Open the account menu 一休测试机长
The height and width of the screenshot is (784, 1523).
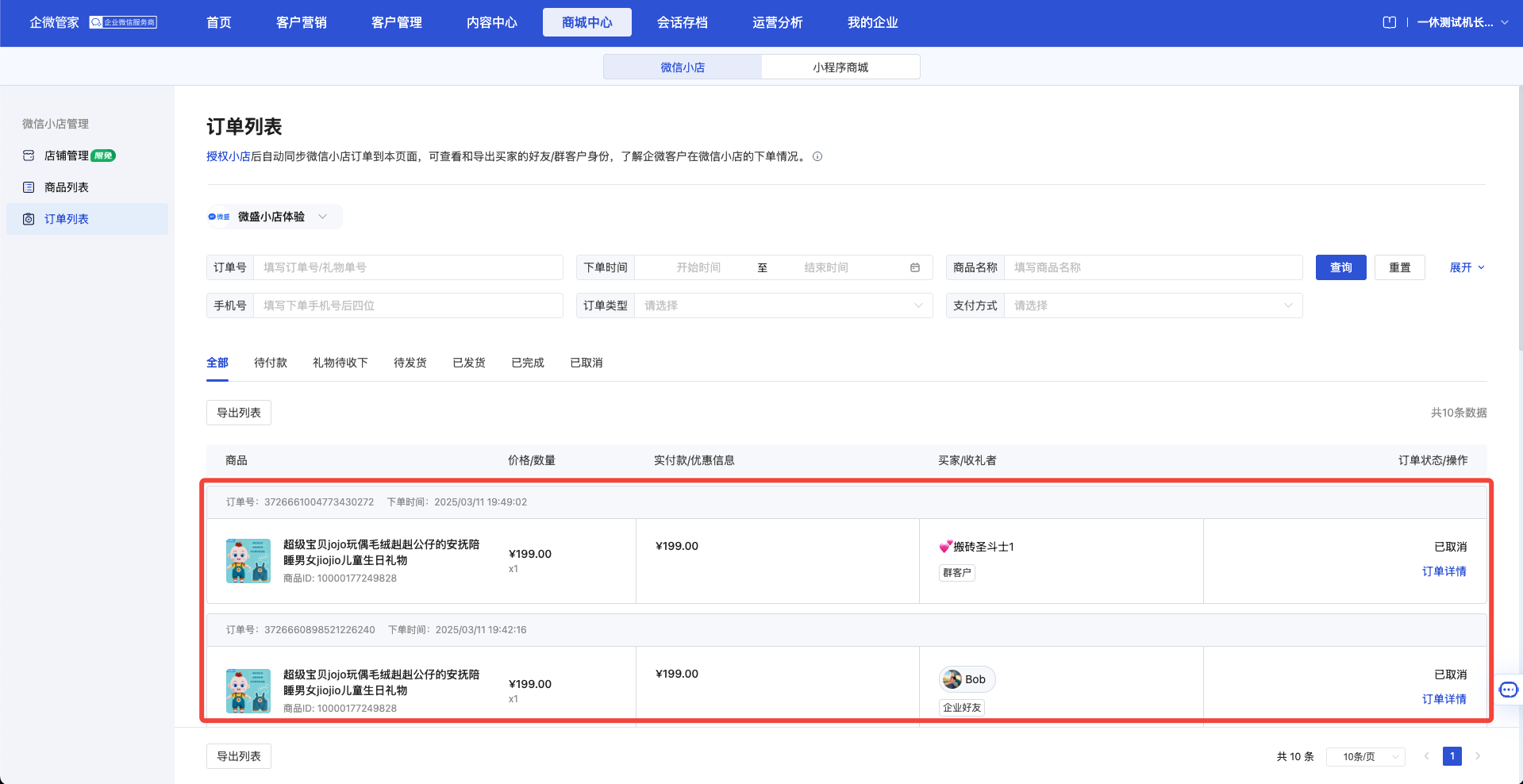(x=1463, y=22)
